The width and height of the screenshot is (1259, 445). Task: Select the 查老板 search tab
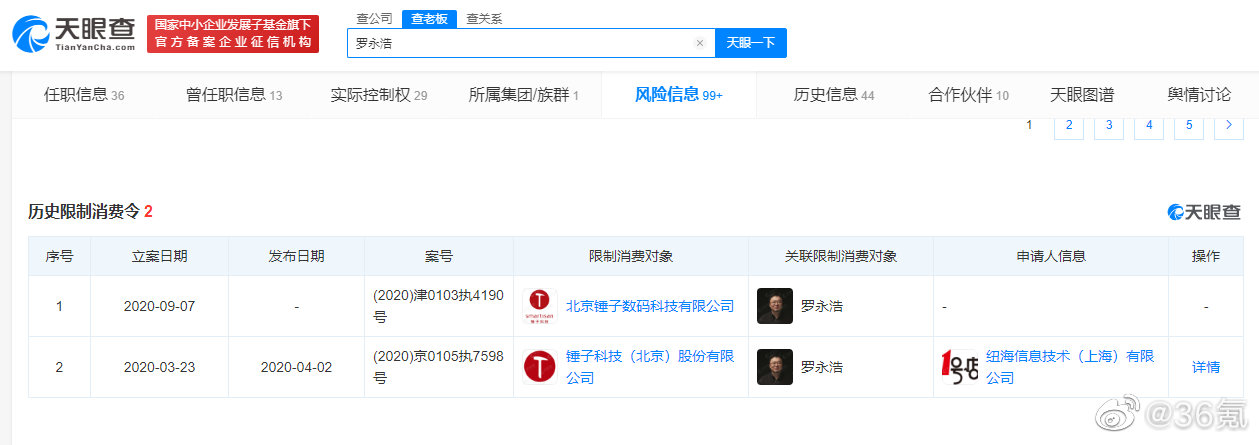tap(430, 18)
